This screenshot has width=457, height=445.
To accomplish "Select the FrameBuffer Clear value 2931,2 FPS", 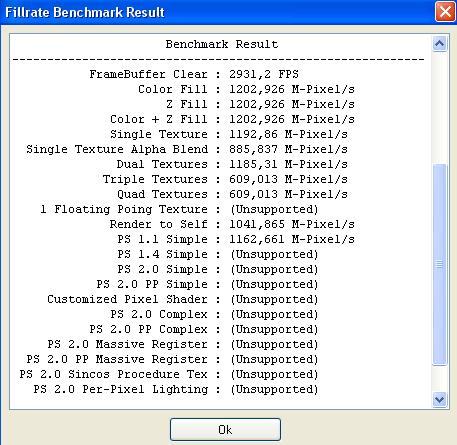I will (x=264, y=74).
